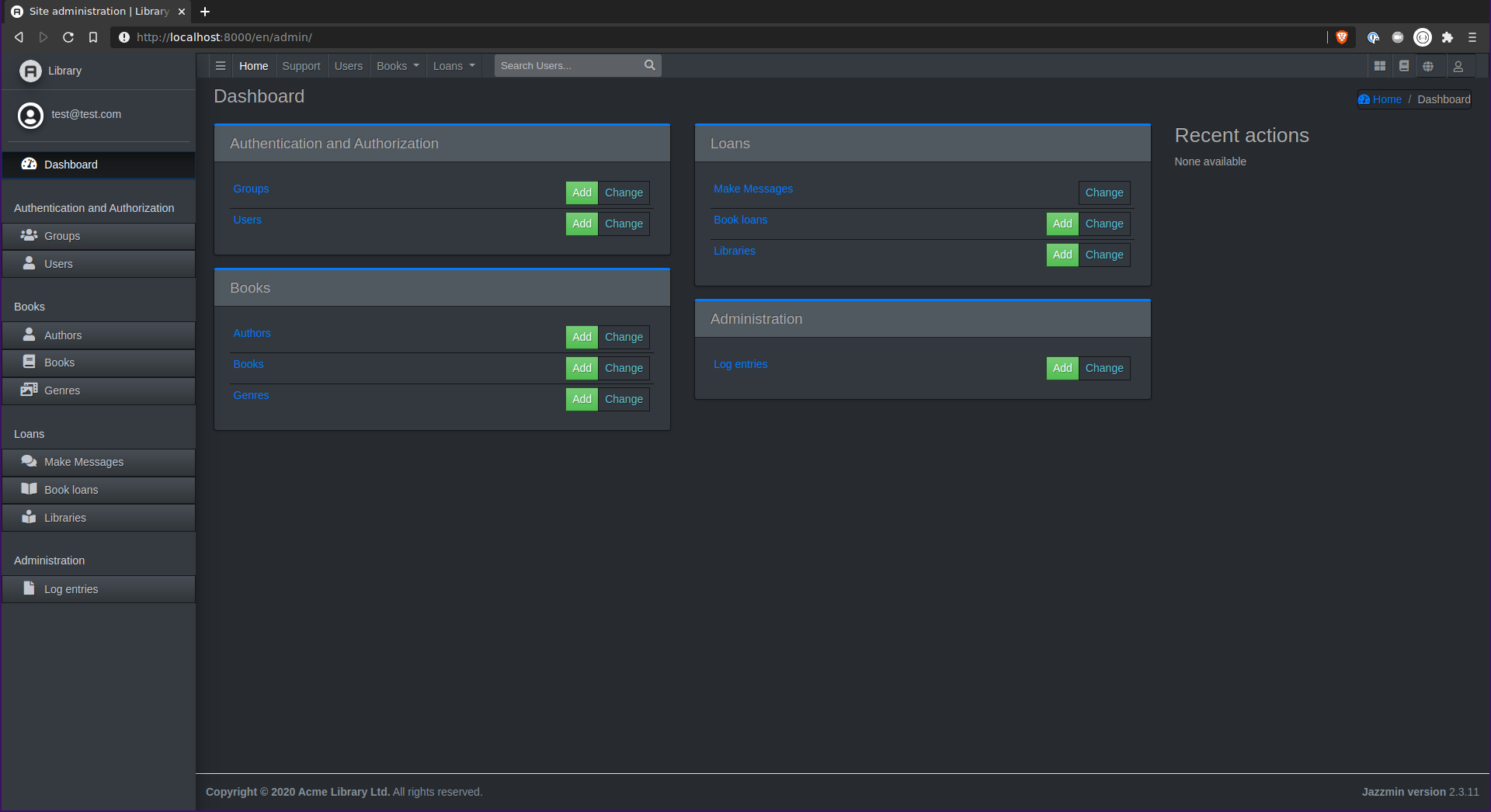Open the Genres link in the dashboard
1491x812 pixels.
(251, 395)
